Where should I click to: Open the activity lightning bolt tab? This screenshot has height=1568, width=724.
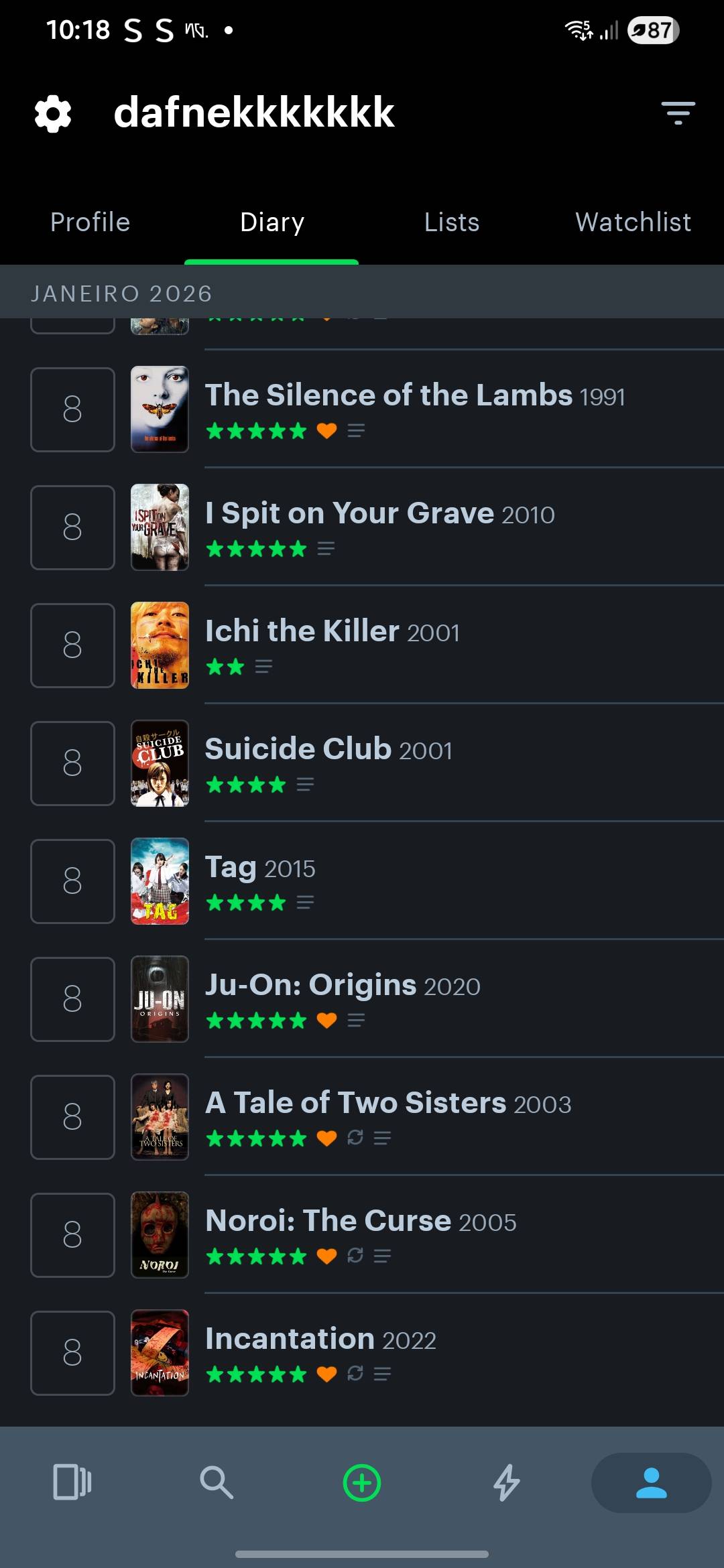507,1482
